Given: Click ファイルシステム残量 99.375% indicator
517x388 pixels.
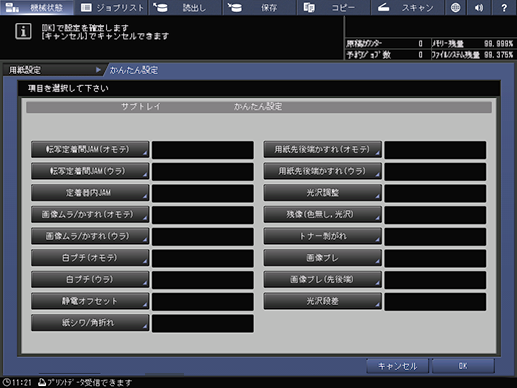Looking at the screenshot, I should point(472,55).
